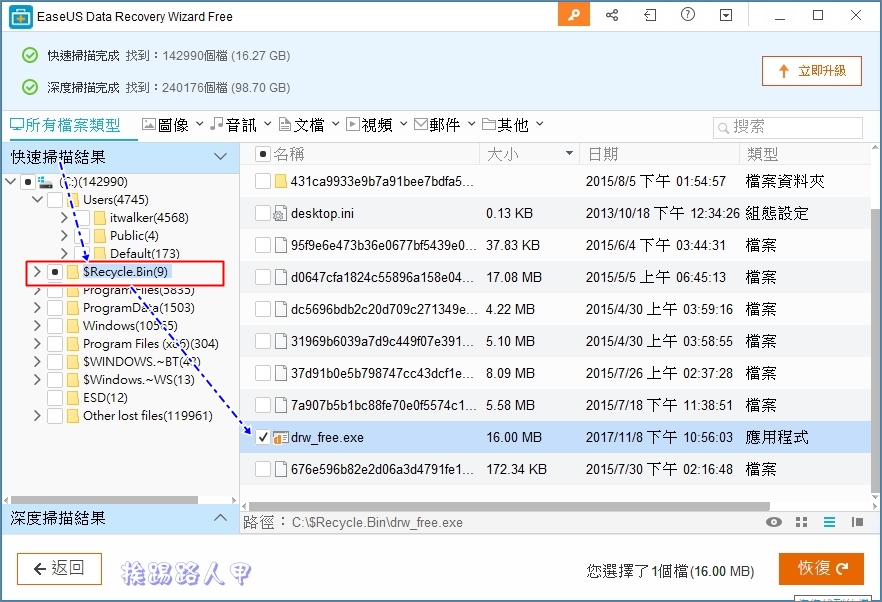Check the 676e596b82e2d06a3d4791fe1 file checkbox

tap(263, 469)
